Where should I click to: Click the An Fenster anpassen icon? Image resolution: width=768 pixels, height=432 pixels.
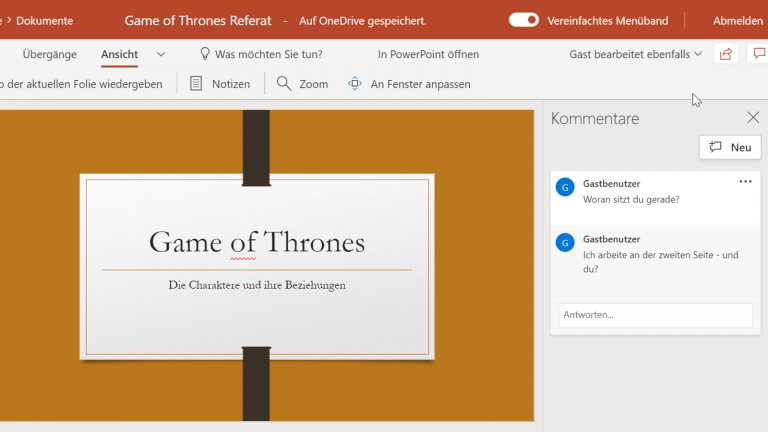pos(355,84)
